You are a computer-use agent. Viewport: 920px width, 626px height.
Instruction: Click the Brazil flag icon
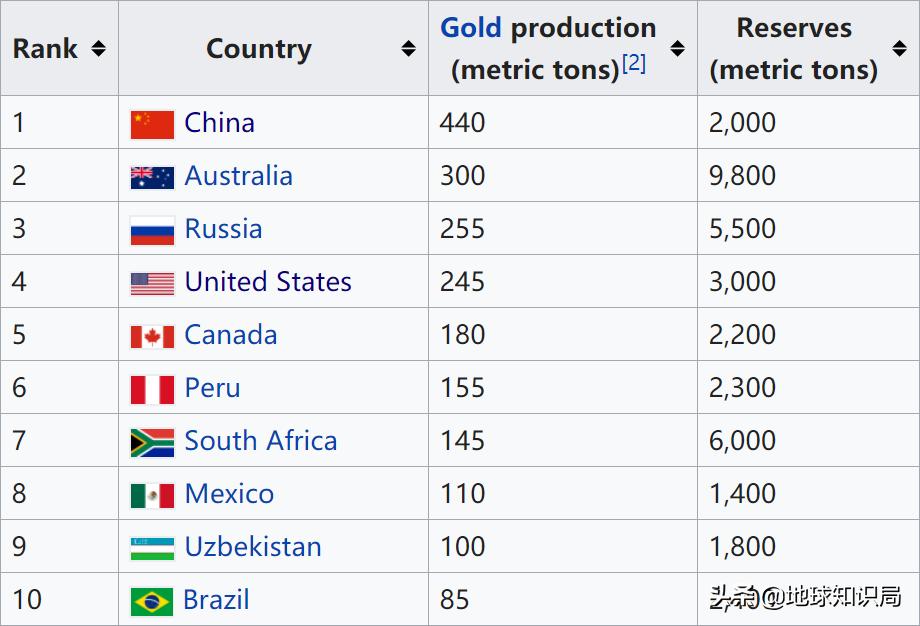[152, 601]
